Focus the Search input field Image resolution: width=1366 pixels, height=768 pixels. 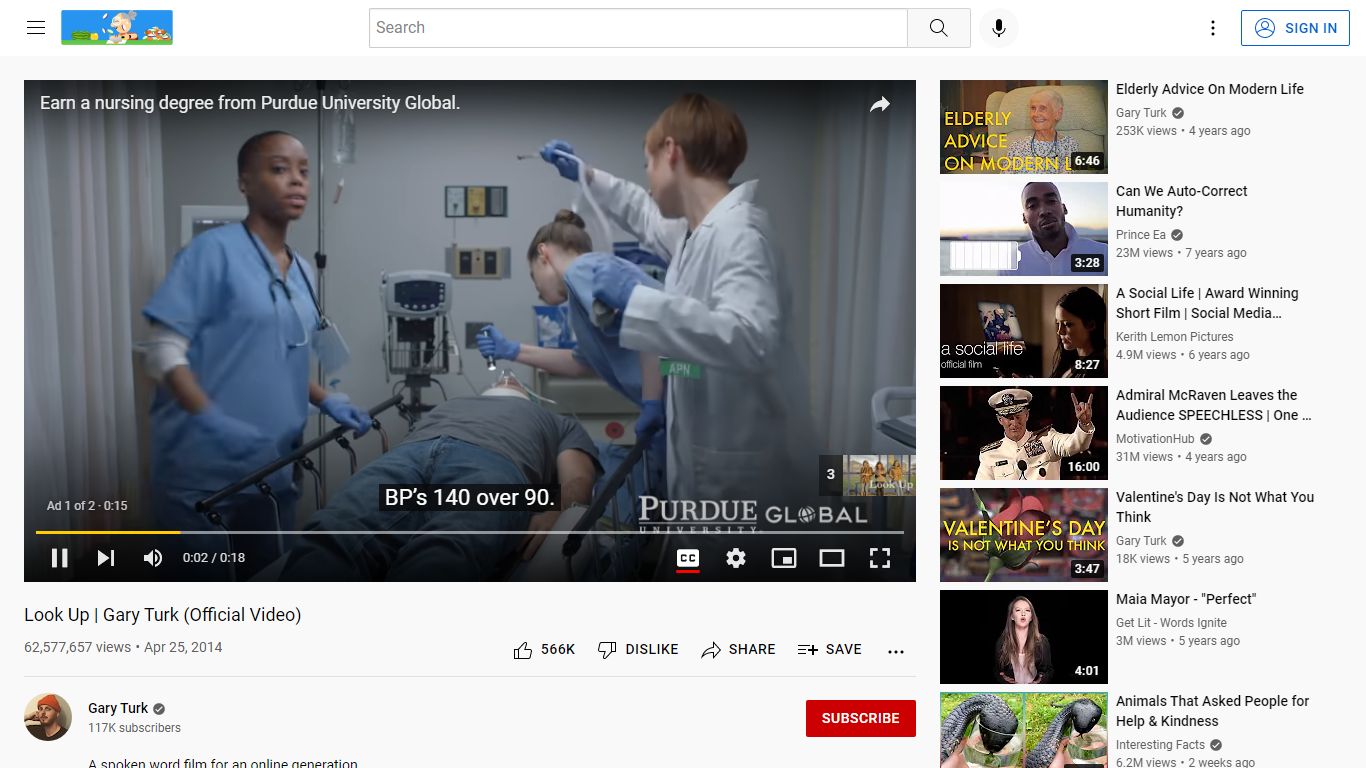pyautogui.click(x=638, y=28)
